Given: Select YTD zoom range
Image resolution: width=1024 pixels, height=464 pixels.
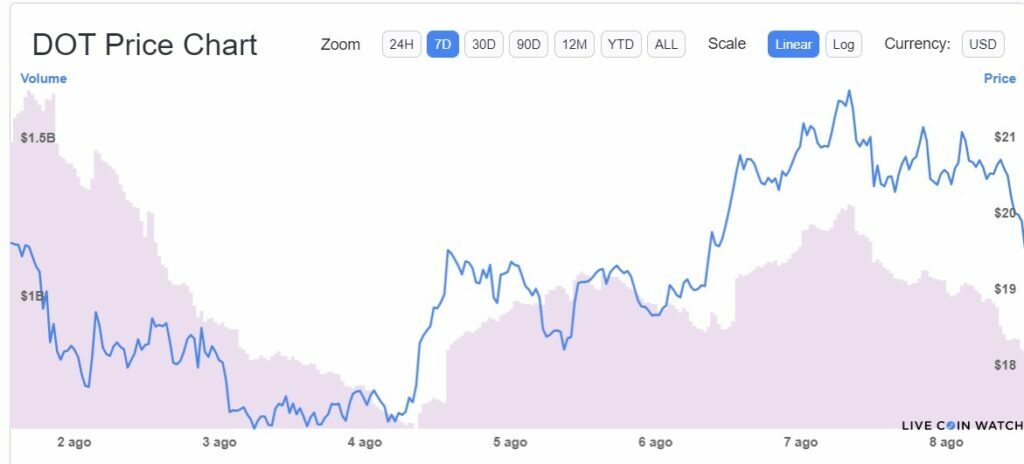Looking at the screenshot, I should 621,45.
